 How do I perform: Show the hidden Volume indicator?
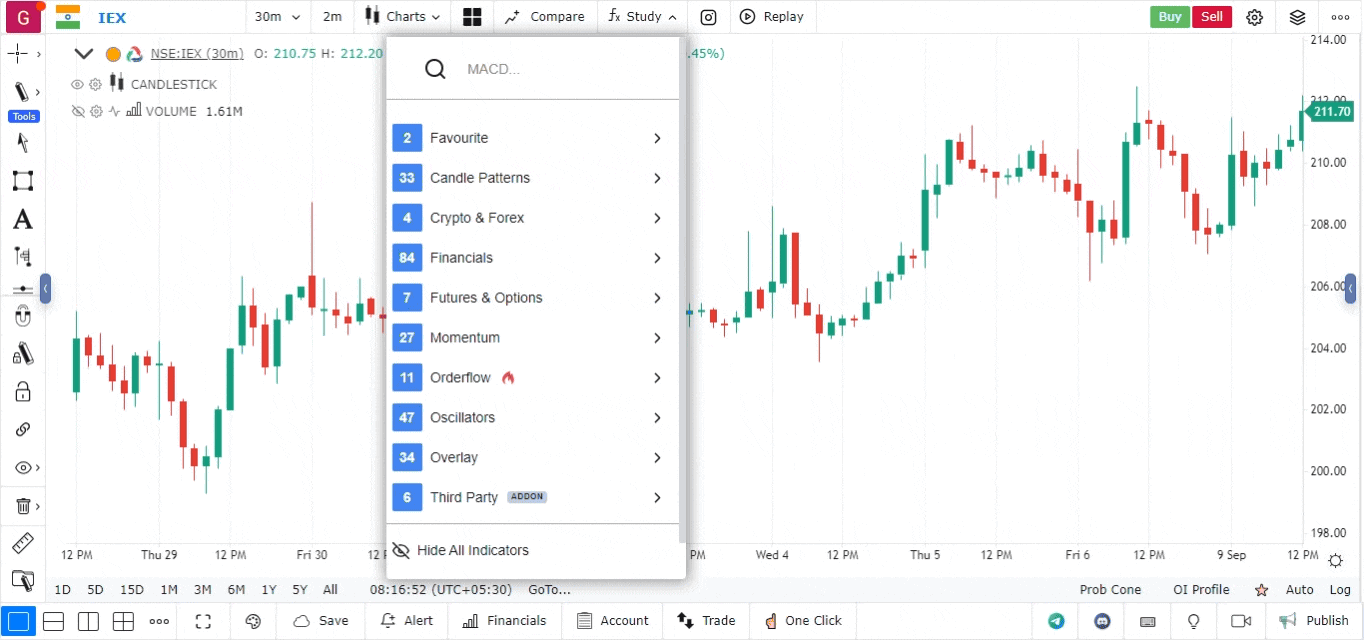(x=77, y=111)
